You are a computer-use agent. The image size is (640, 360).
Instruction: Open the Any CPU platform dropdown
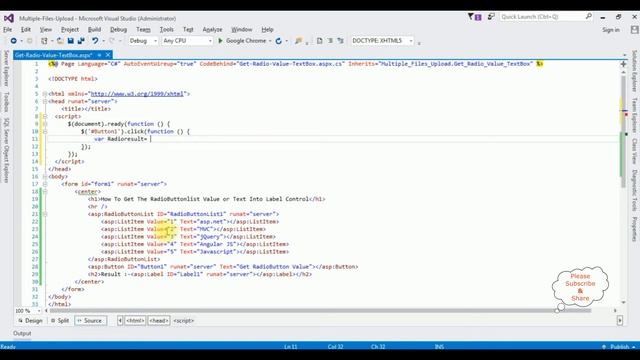click(187, 41)
